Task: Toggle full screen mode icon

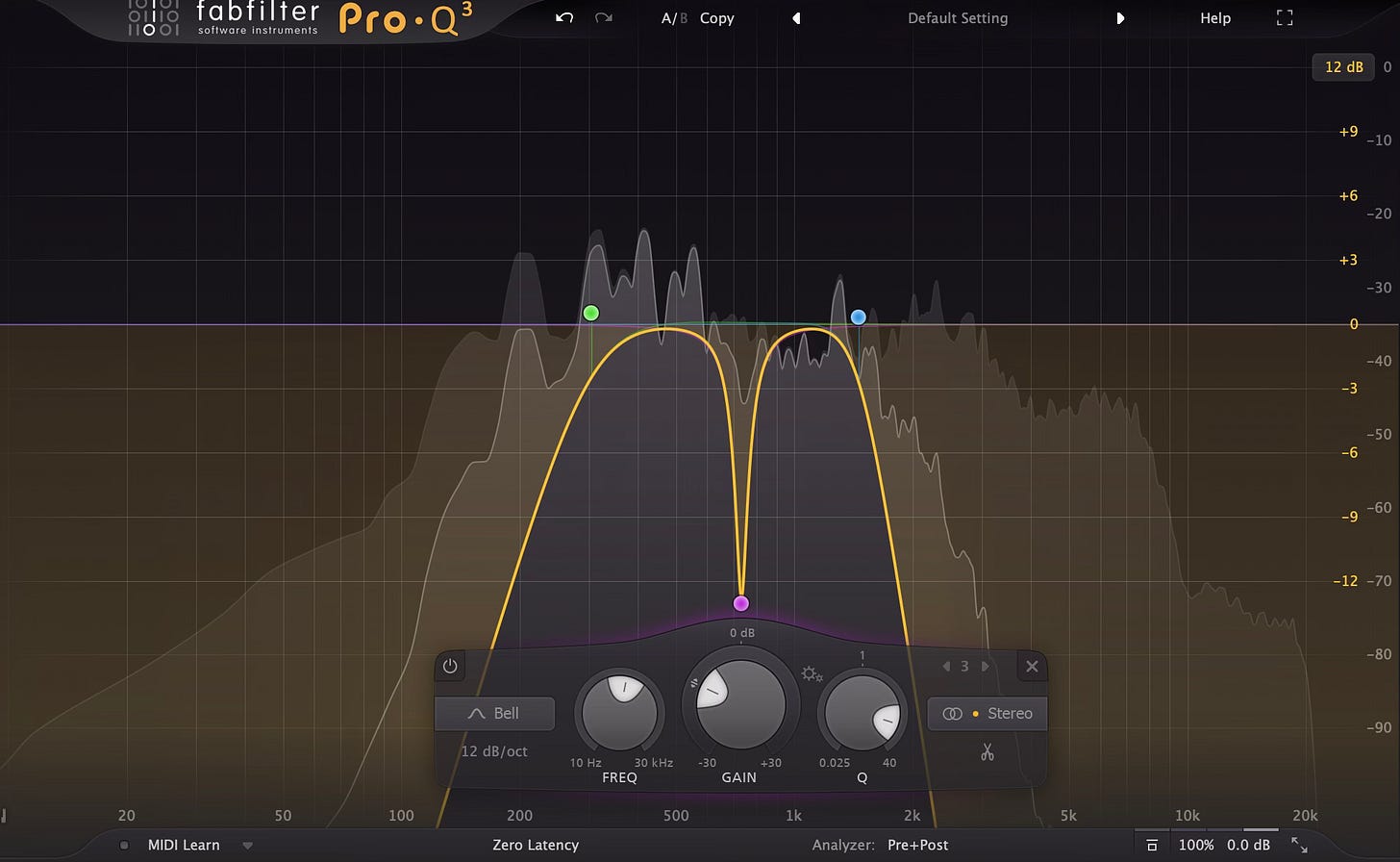Action: [x=1285, y=18]
